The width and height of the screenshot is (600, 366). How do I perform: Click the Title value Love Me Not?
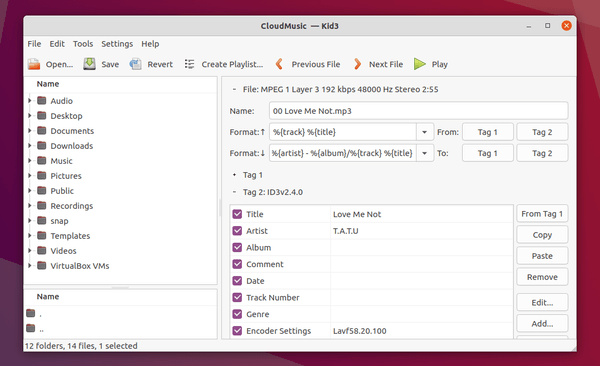(x=357, y=214)
